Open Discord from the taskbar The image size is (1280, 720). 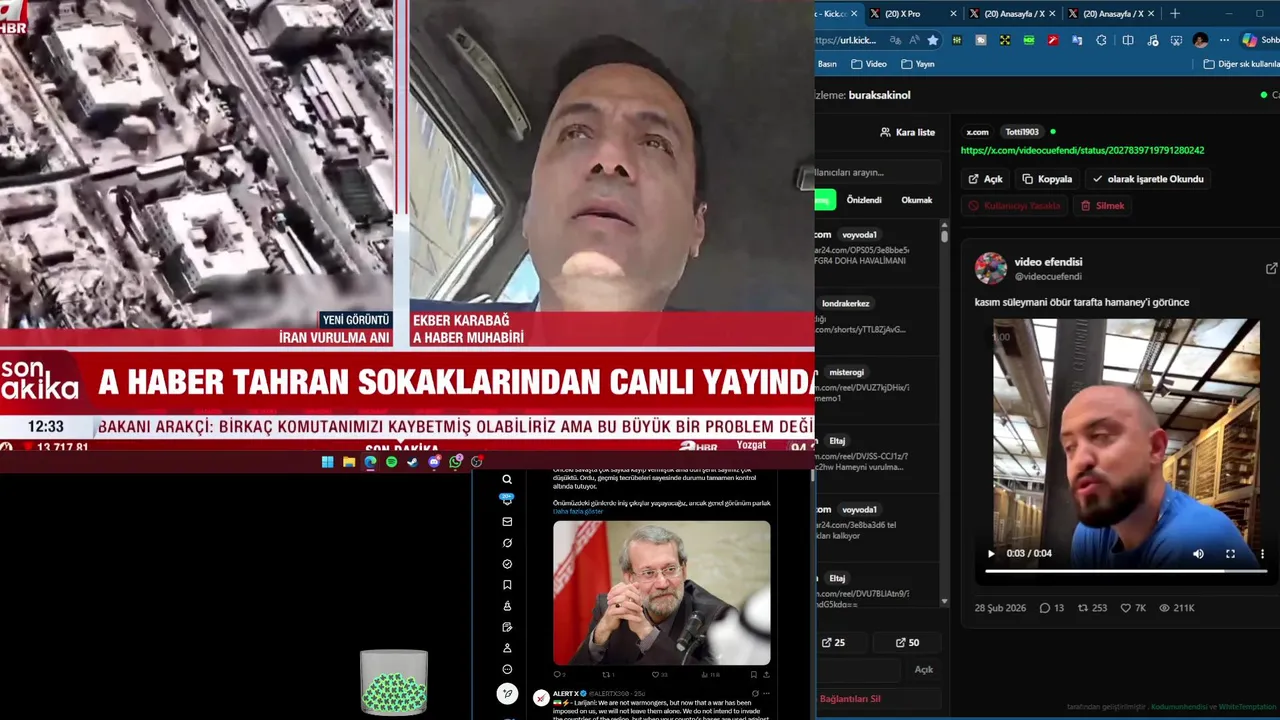pyautogui.click(x=434, y=462)
